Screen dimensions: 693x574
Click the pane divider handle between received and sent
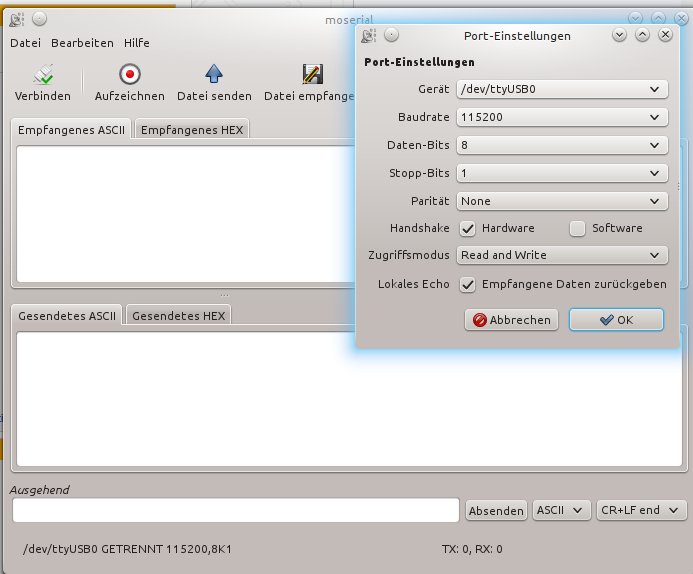coord(225,295)
